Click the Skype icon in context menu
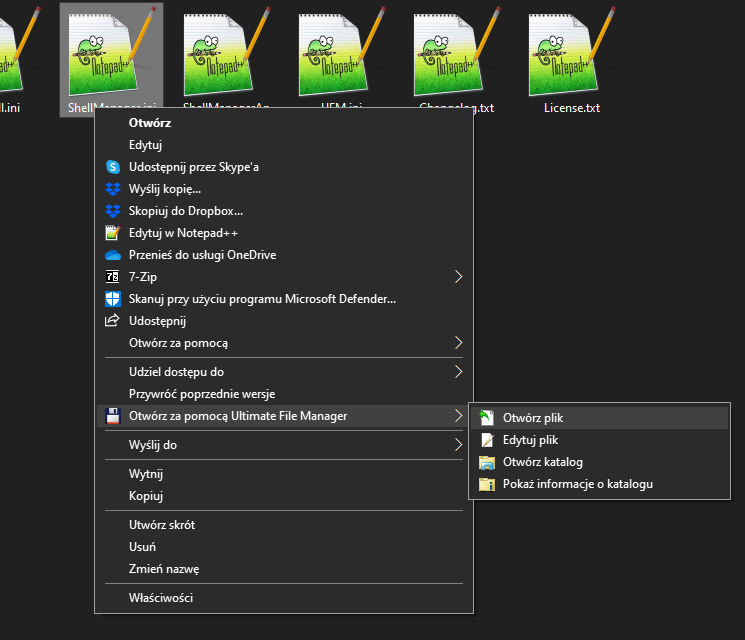745x640 pixels. point(113,167)
